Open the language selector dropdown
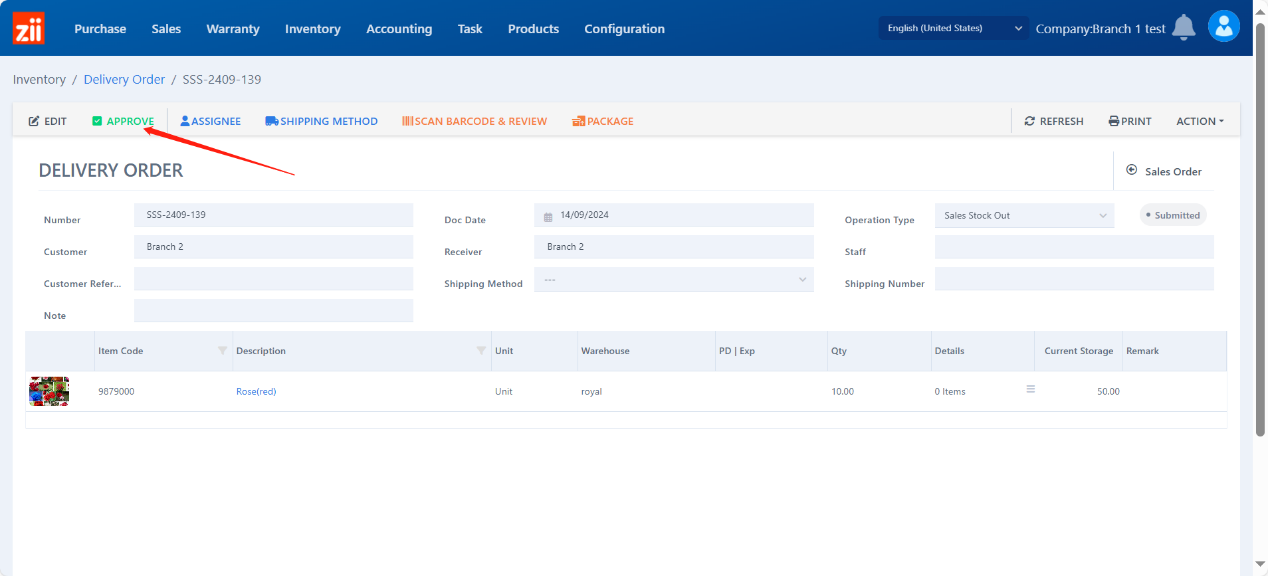 tap(954, 28)
